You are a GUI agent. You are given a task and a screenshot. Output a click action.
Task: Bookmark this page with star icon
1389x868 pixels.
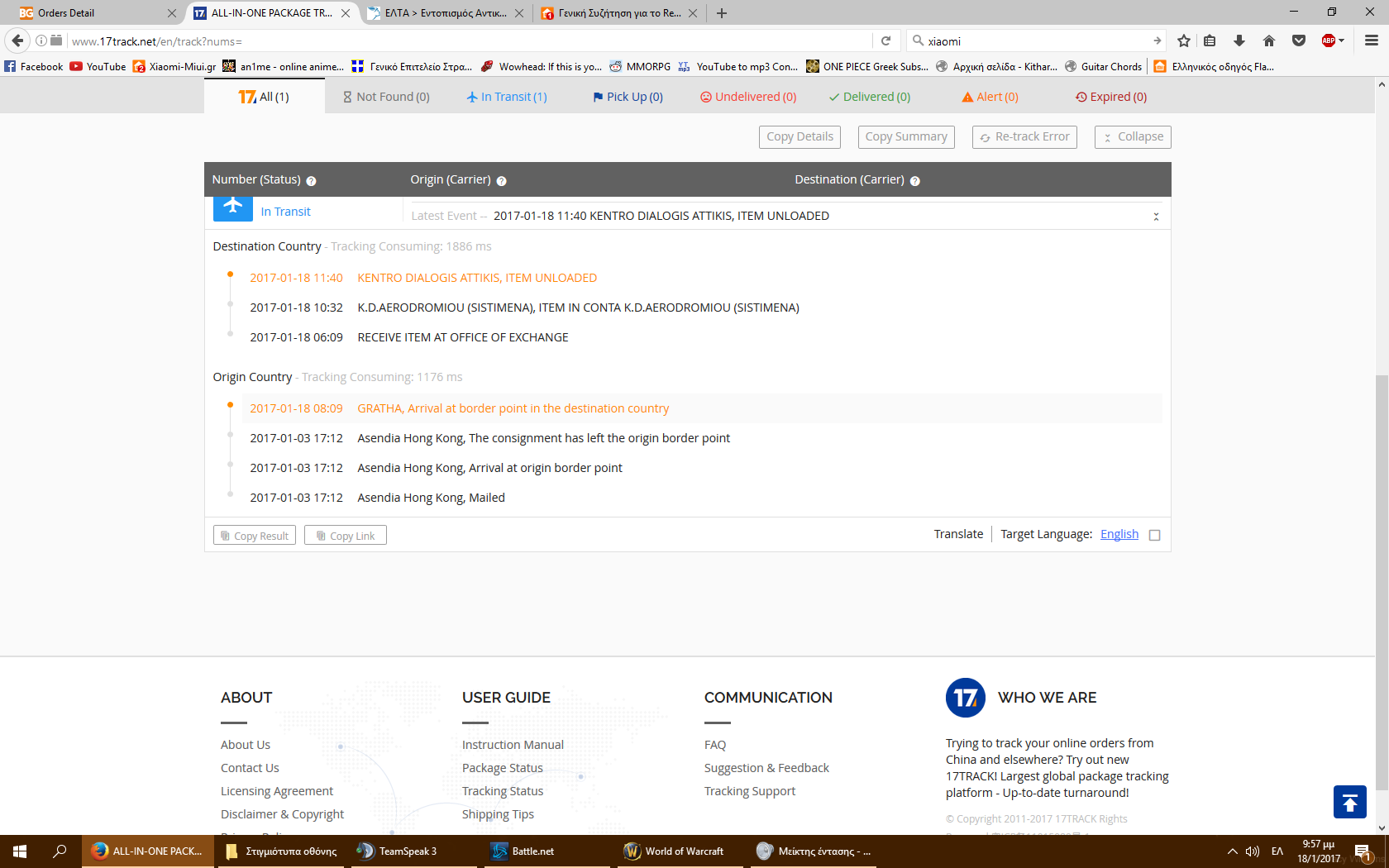pyautogui.click(x=1183, y=41)
